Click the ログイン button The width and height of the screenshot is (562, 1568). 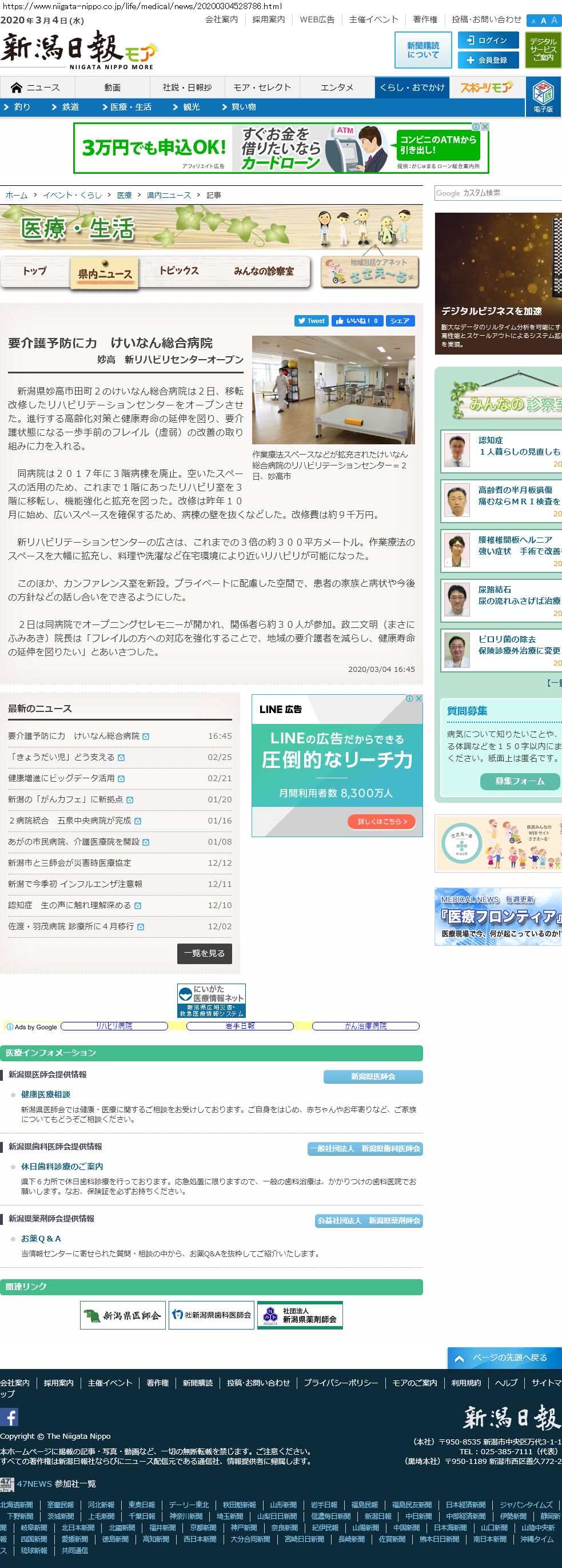[x=487, y=41]
